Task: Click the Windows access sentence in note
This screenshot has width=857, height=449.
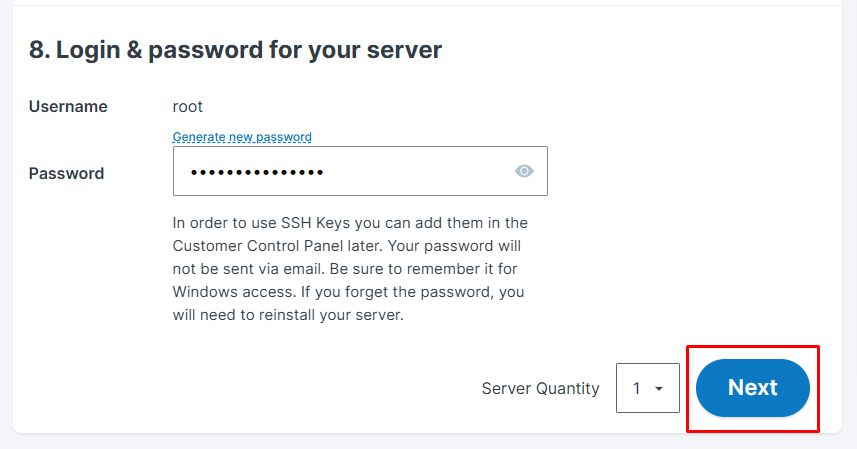Action: pos(234,292)
